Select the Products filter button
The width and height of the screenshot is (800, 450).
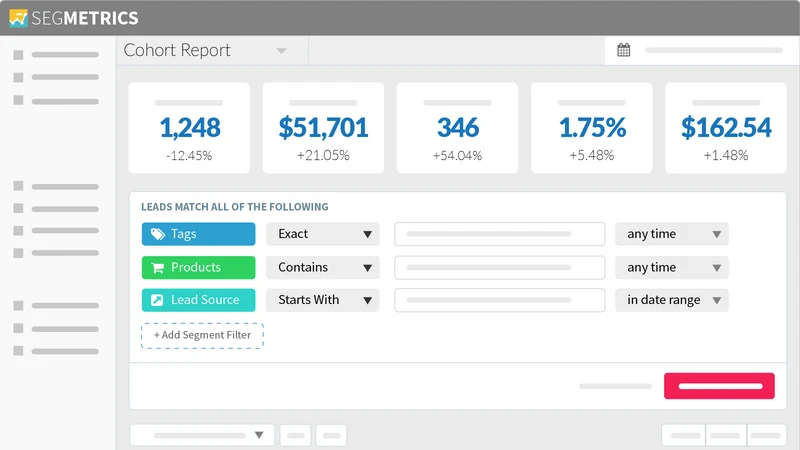point(198,268)
